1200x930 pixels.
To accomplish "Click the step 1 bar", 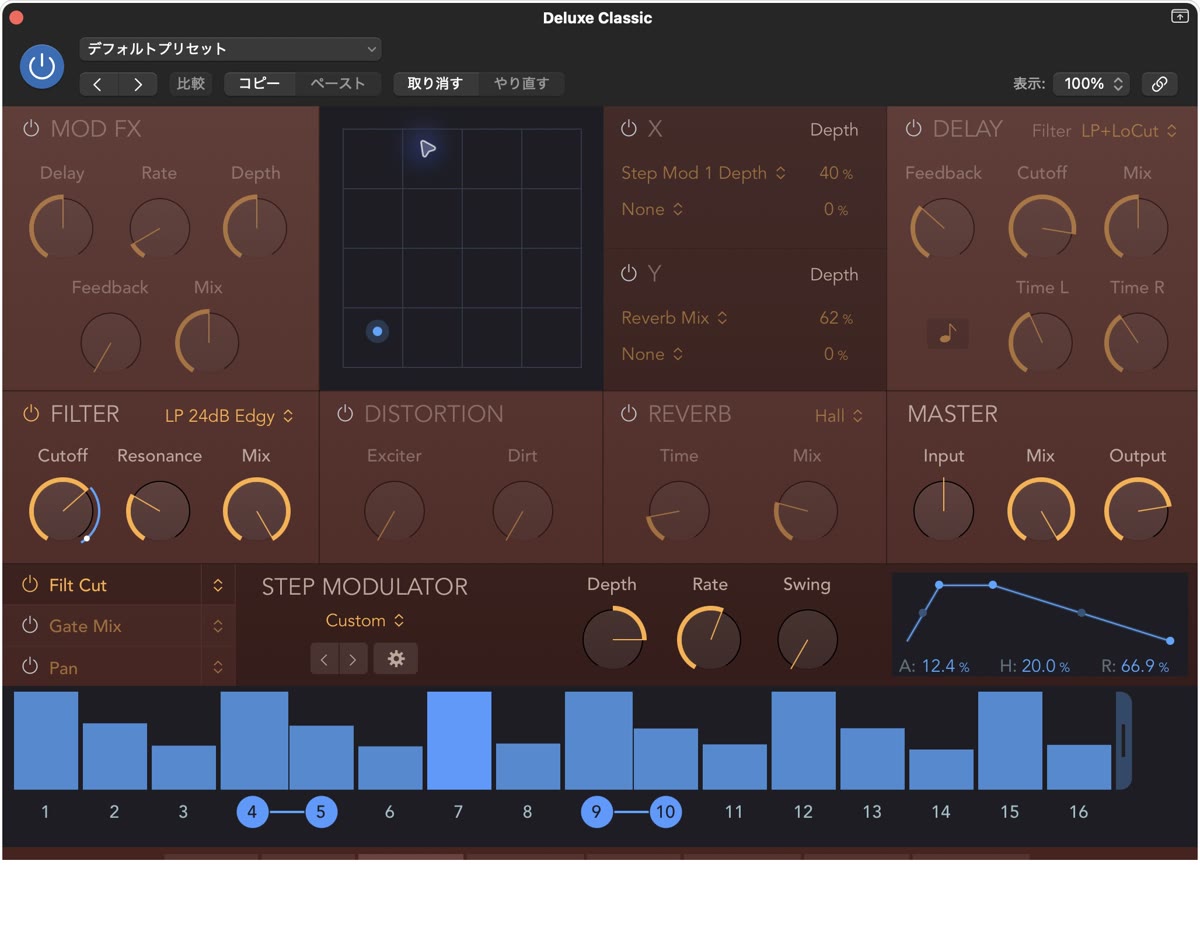I will [46, 741].
